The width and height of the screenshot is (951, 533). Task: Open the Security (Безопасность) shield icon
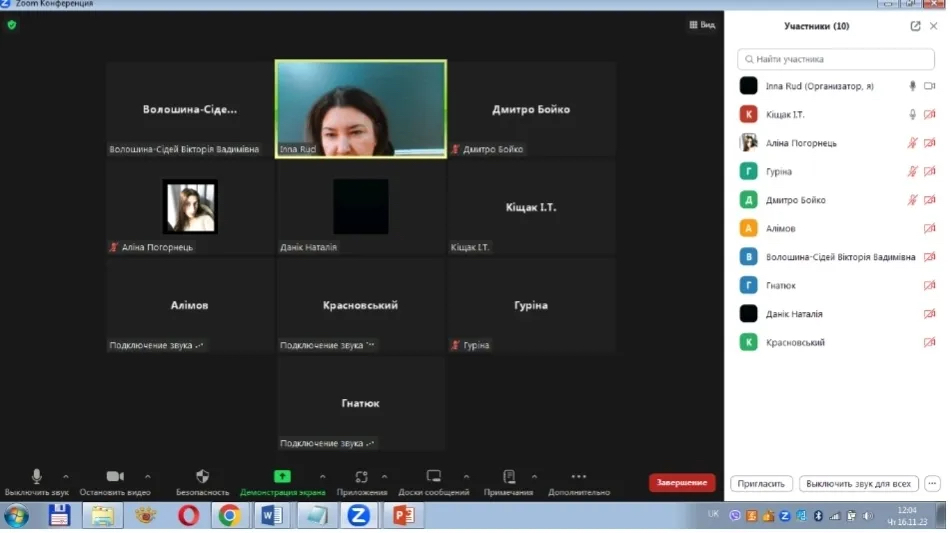pos(202,477)
